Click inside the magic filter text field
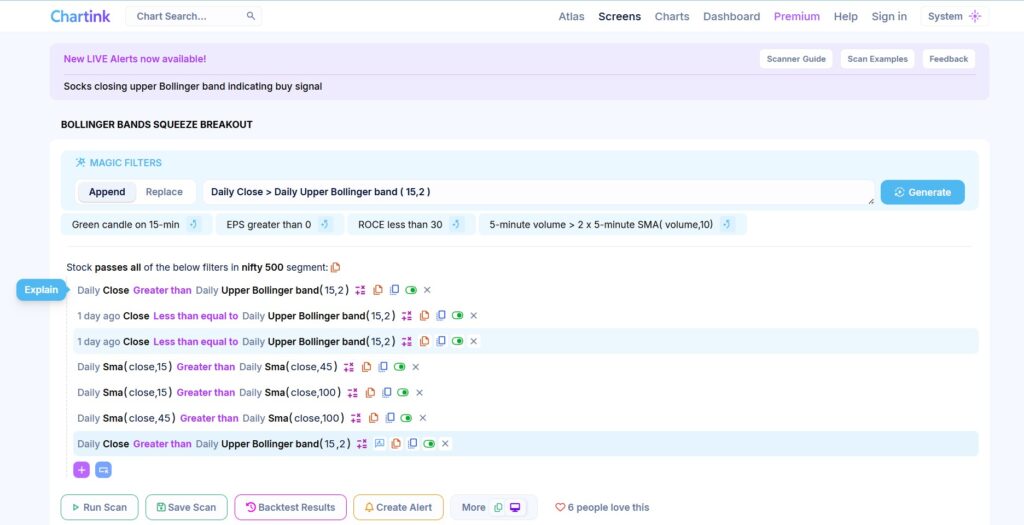1024x525 pixels. pyautogui.click(x=538, y=192)
